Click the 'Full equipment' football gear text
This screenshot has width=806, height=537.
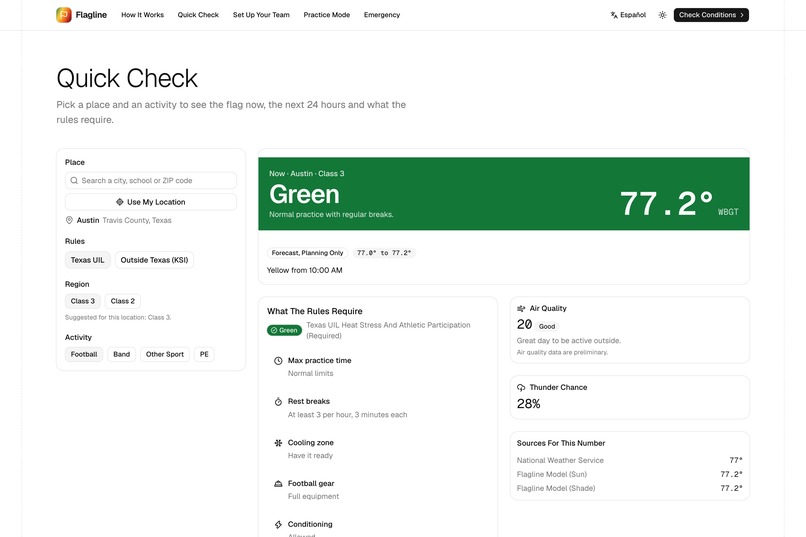[314, 496]
